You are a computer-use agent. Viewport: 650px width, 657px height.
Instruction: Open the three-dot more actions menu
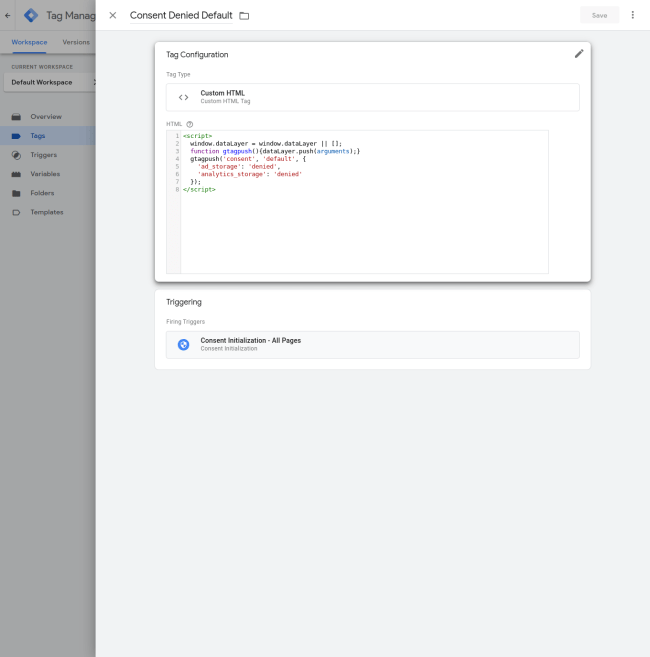point(632,15)
